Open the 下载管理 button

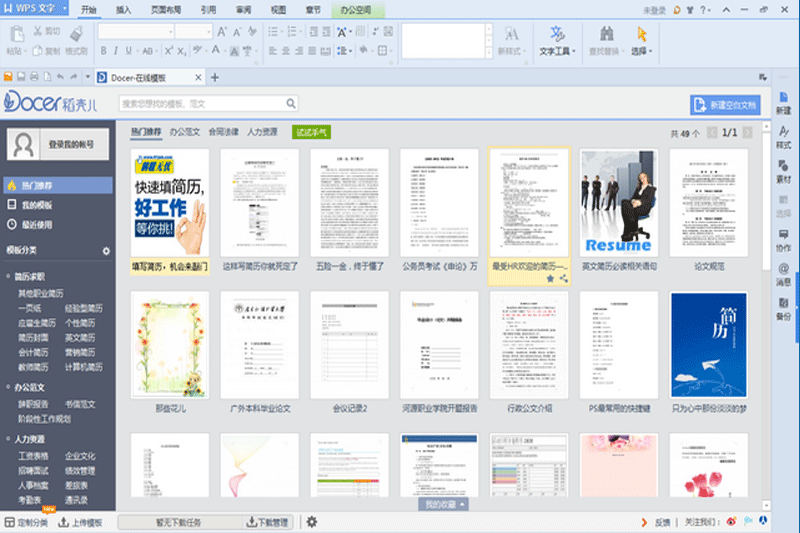click(x=266, y=522)
